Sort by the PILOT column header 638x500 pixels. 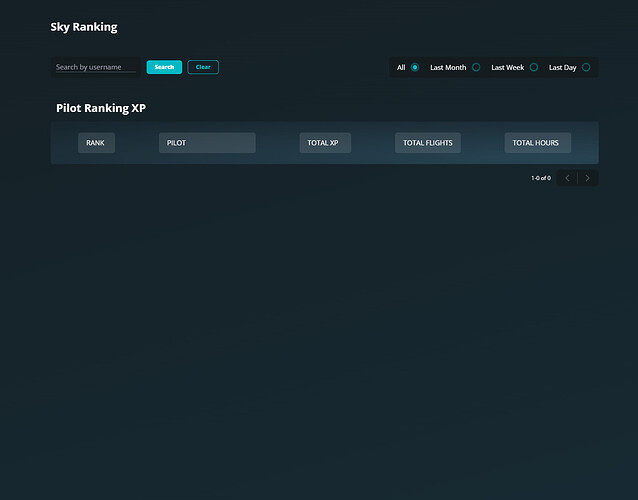click(x=207, y=143)
